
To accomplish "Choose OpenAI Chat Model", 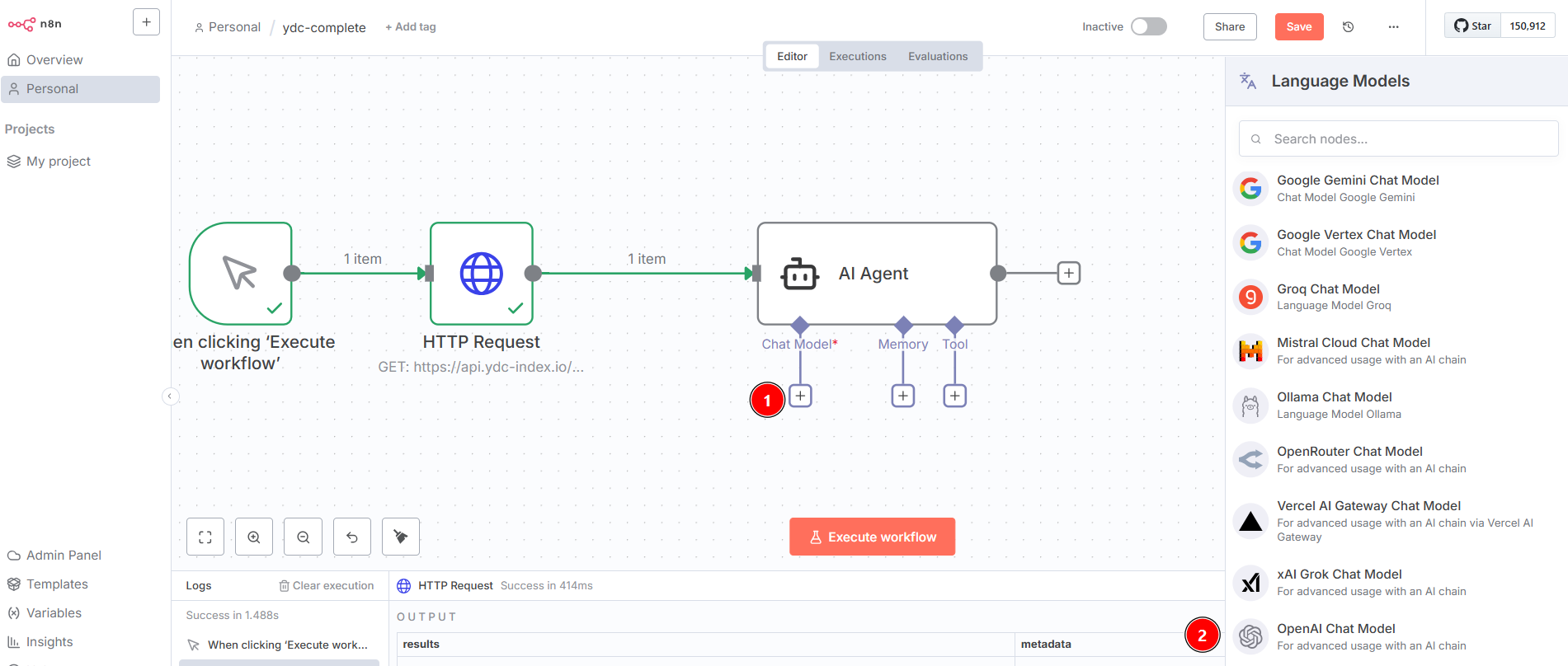I will [1396, 637].
